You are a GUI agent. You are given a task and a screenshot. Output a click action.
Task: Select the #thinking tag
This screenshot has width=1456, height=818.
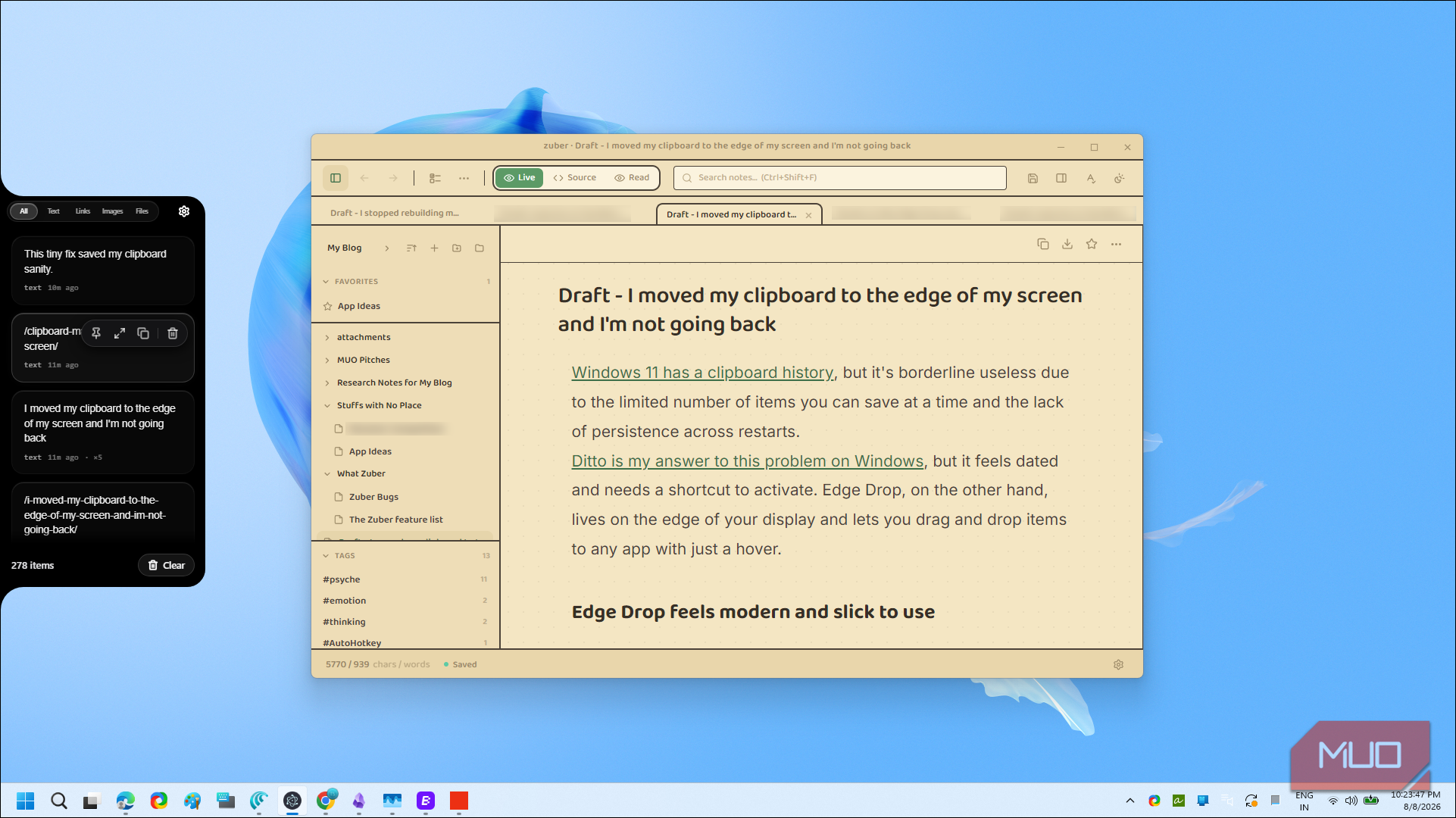click(x=344, y=623)
